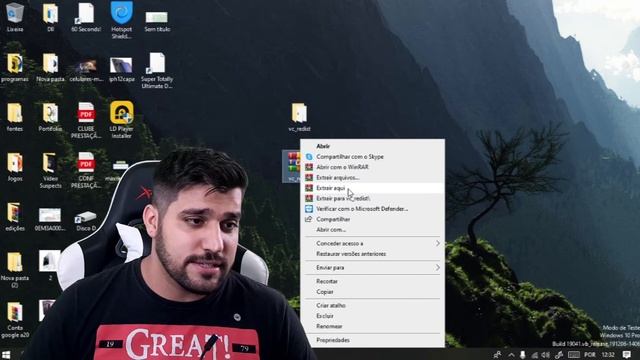Choose Abrir in the context menu
Viewport: 640px width, 360px height.
(x=373, y=146)
